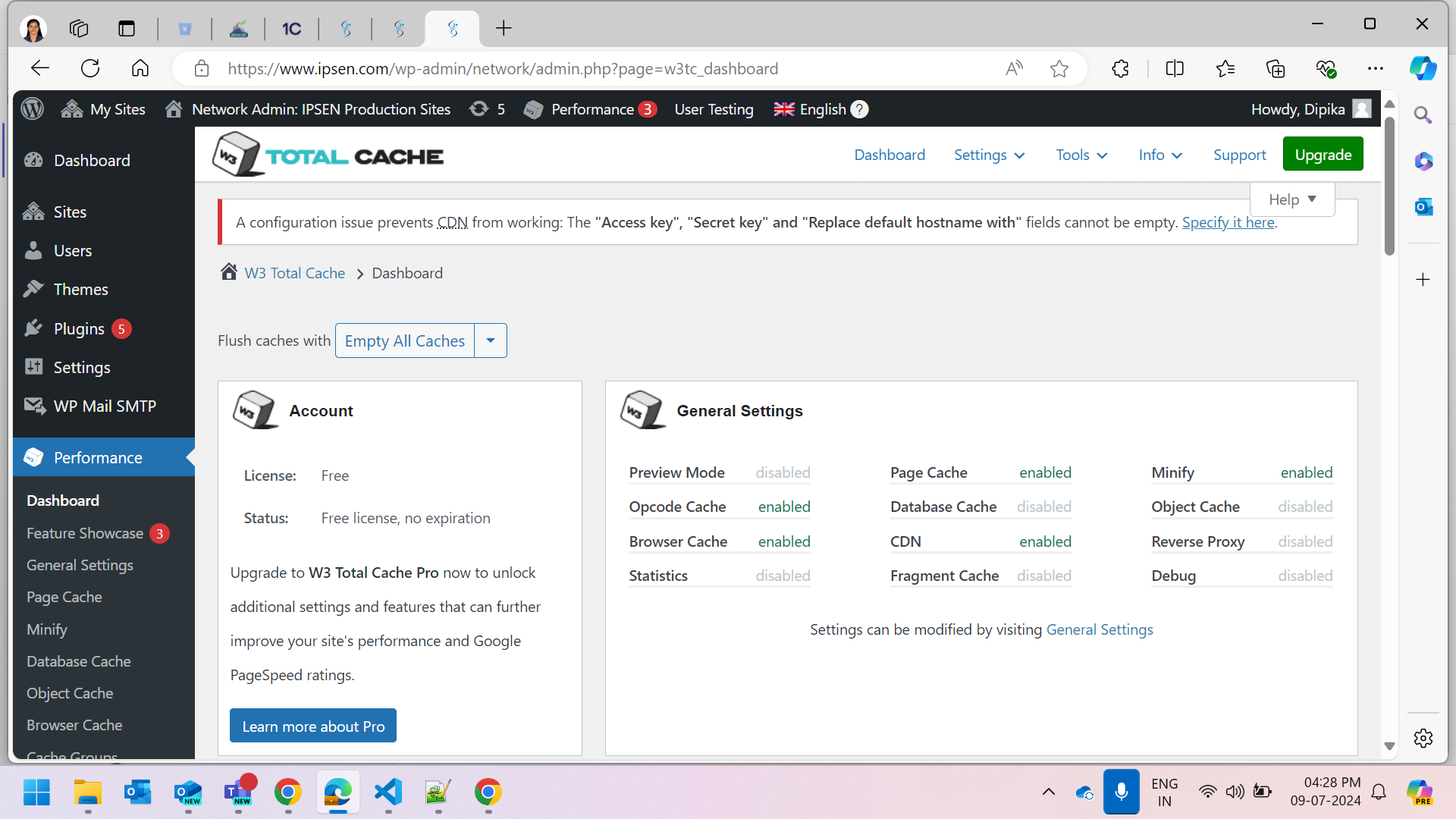Add this page to favorites
The width and height of the screenshot is (1456, 819).
[x=1059, y=68]
